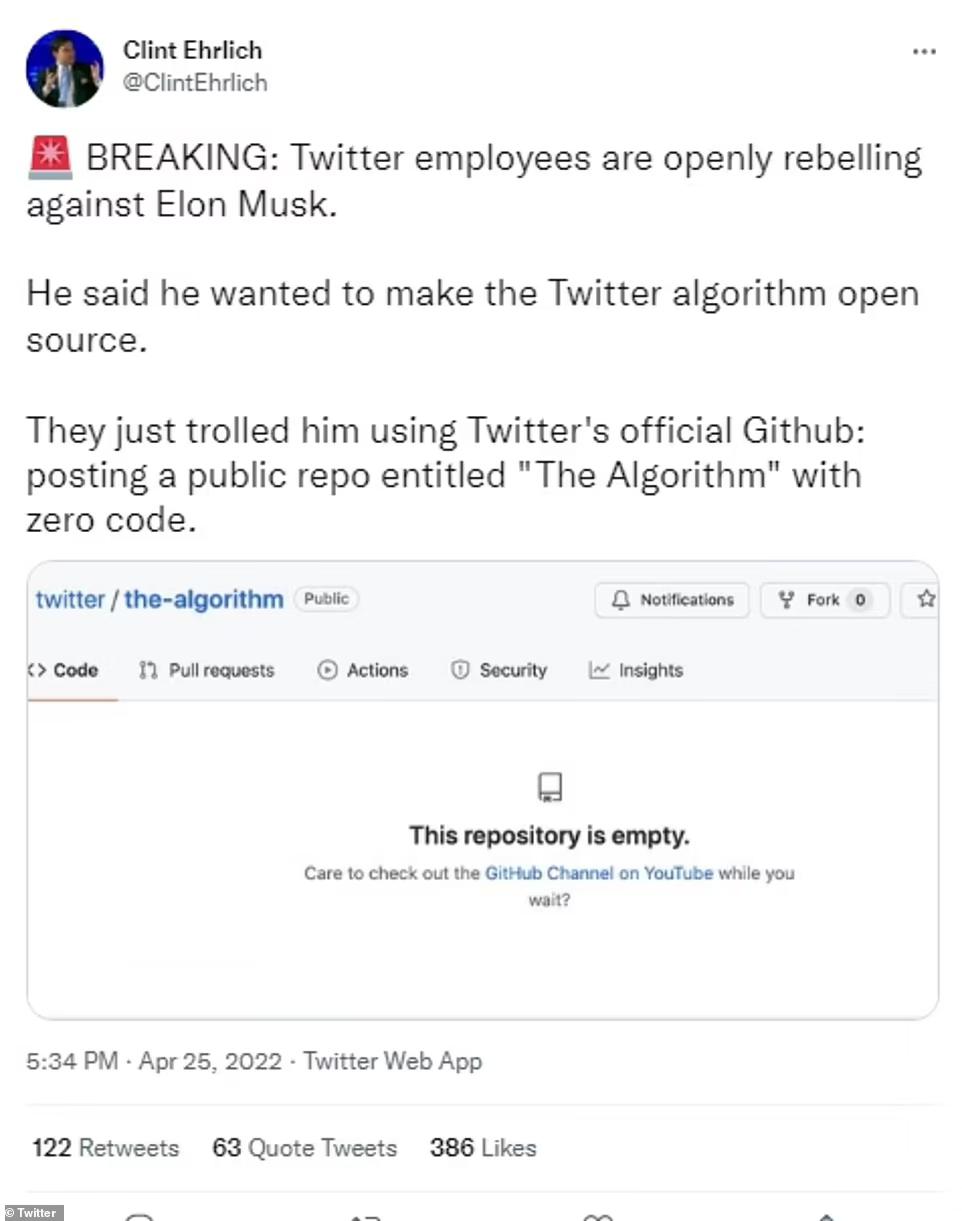This screenshot has height=1221, width=962.
Task: Click the fork icon in Fork button
Action: [787, 600]
